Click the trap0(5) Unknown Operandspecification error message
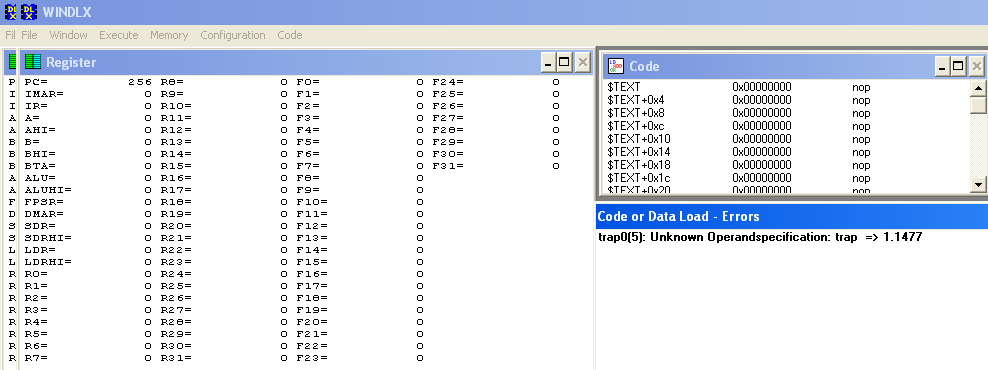Viewport: 988px width, 370px height. point(760,238)
